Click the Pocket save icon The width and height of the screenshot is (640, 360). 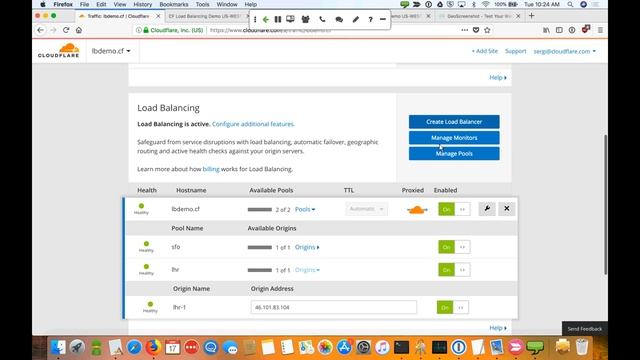pos(476,30)
